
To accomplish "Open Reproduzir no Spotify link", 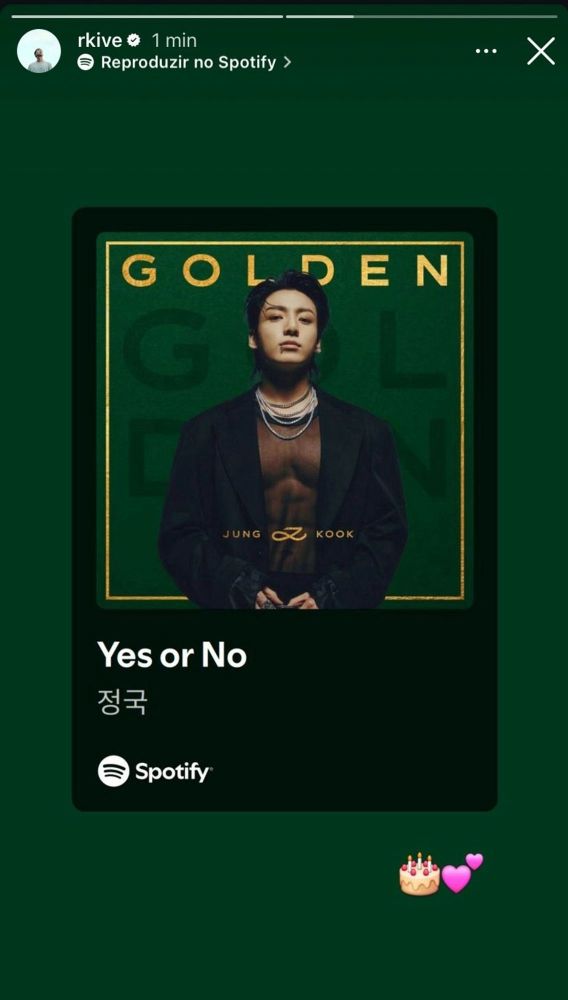I will click(188, 62).
